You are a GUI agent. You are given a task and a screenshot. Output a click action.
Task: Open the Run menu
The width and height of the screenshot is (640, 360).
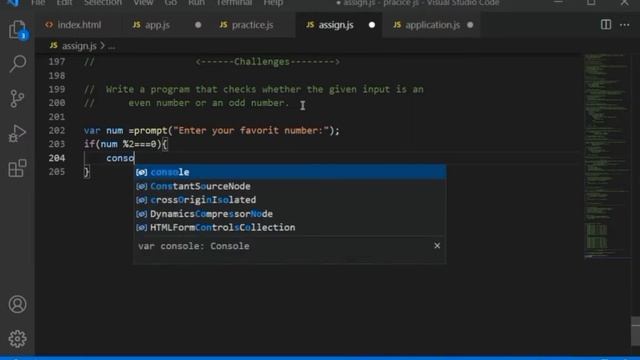click(196, 3)
